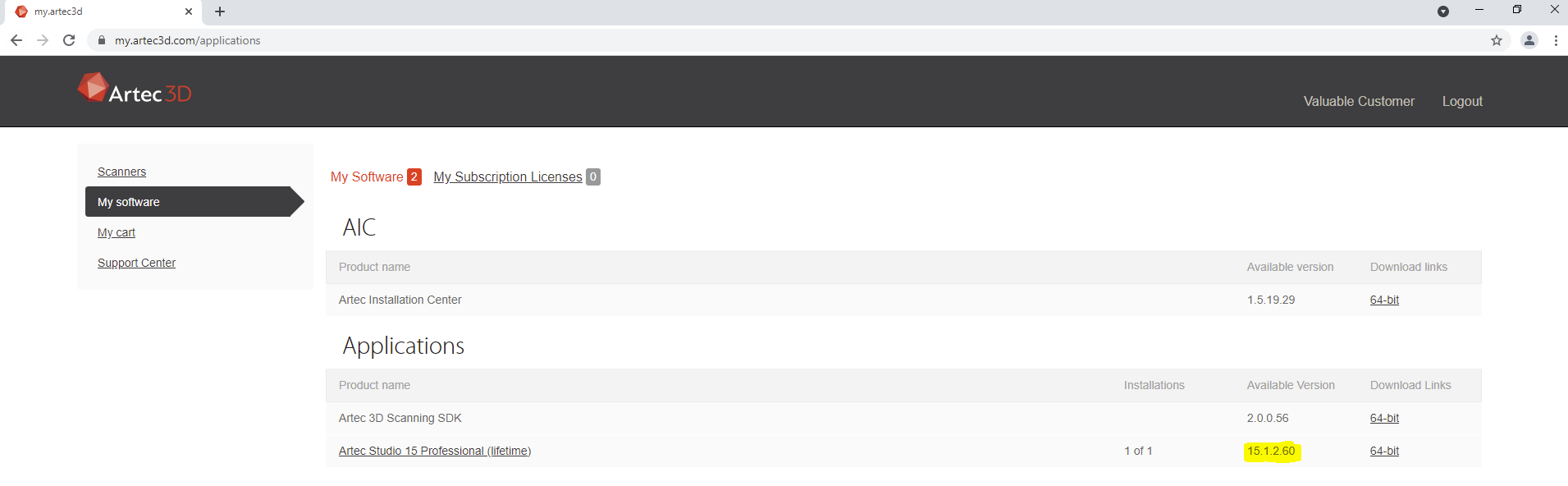Open My cart in sidebar

click(117, 232)
